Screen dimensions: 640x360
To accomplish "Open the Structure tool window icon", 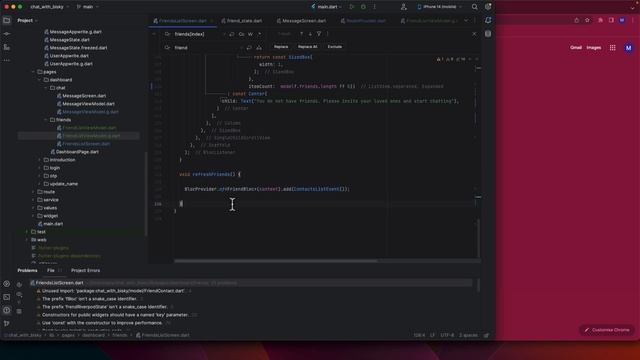I will click(x=7, y=47).
